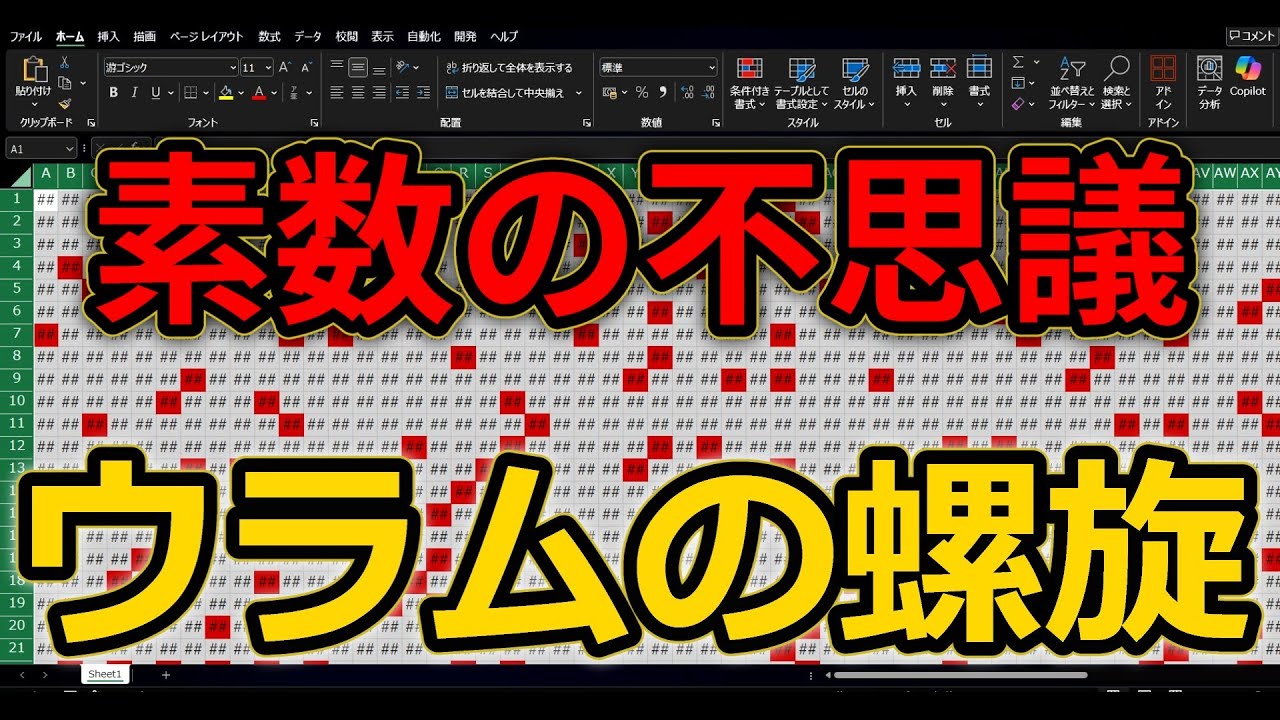Viewport: 1280px width, 720px height.
Task: Click the Format Painter brush icon
Action: pos(65,103)
